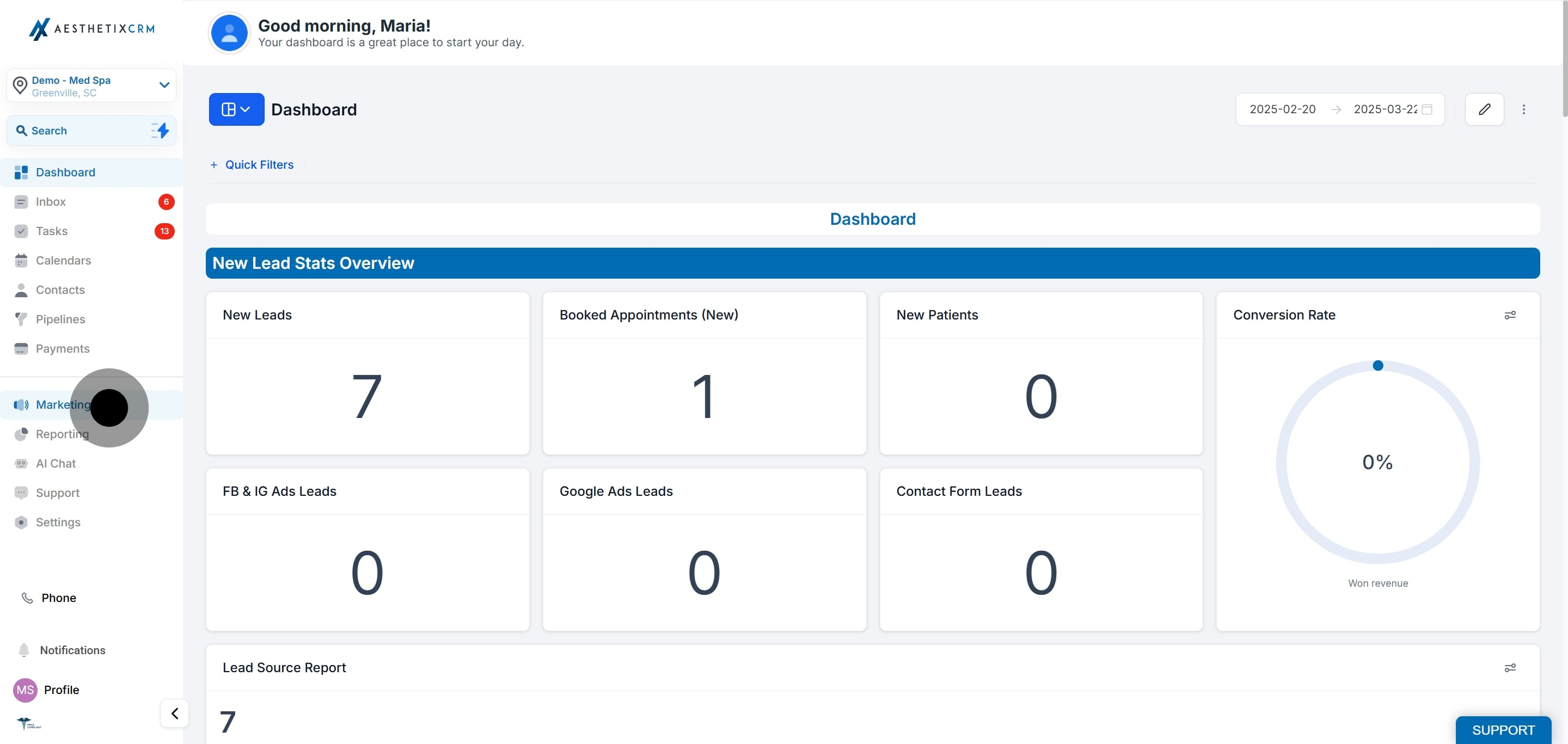1568x744 pixels.
Task: Open the blue dashboard switcher dropdown
Action: (236, 109)
